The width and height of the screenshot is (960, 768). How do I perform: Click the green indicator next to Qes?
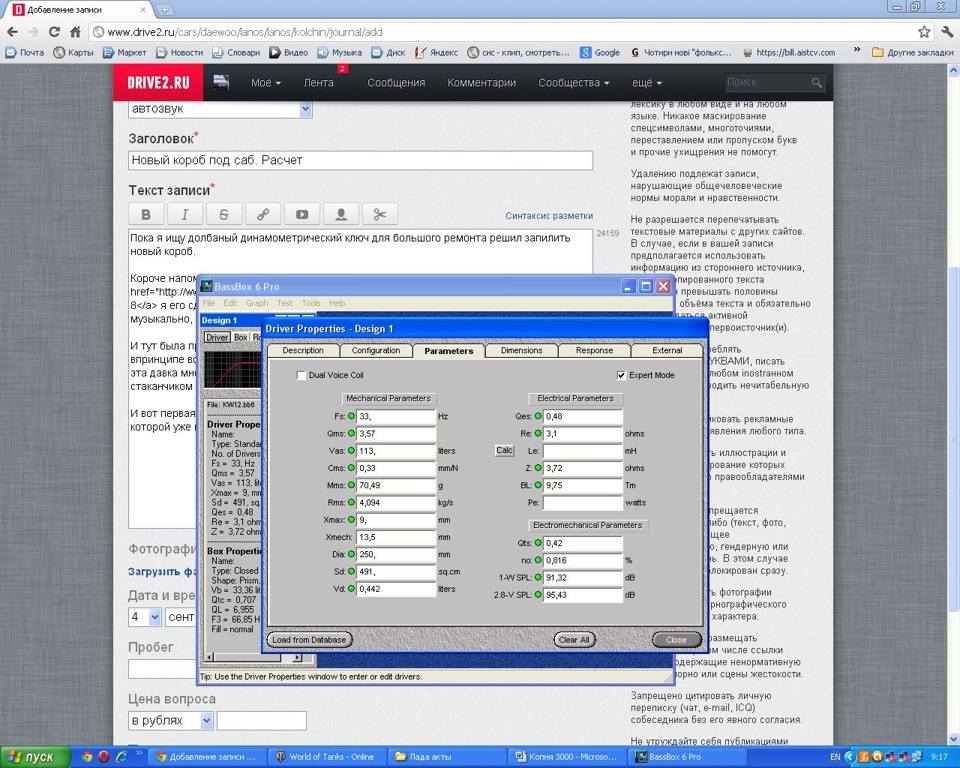click(538, 416)
